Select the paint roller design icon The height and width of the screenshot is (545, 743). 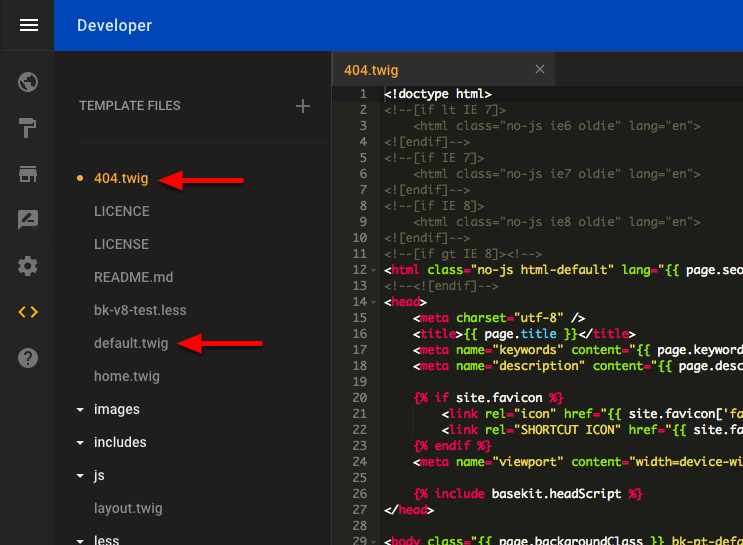point(27,128)
